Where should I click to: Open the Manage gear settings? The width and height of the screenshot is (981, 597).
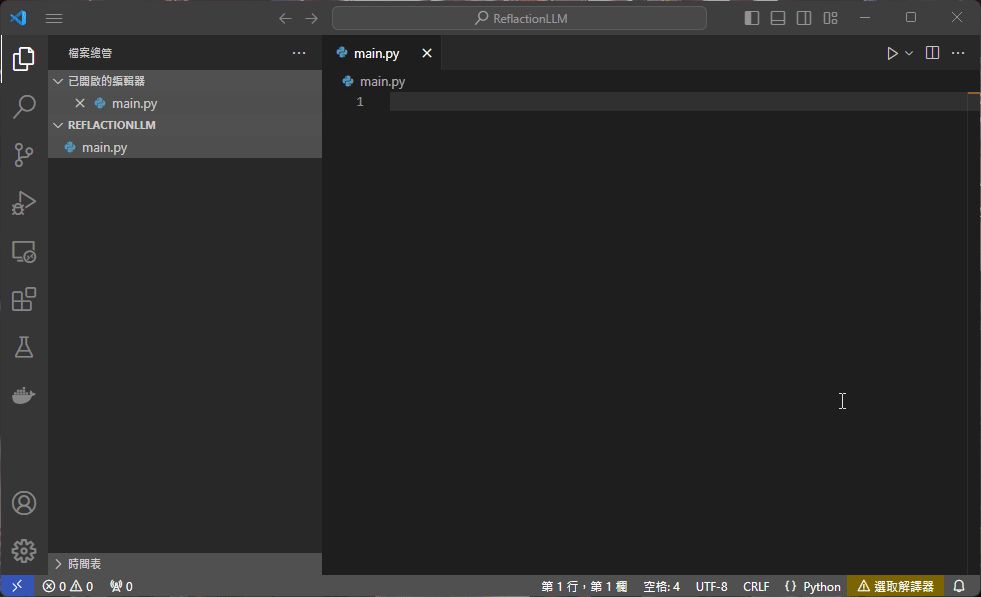[x=24, y=551]
